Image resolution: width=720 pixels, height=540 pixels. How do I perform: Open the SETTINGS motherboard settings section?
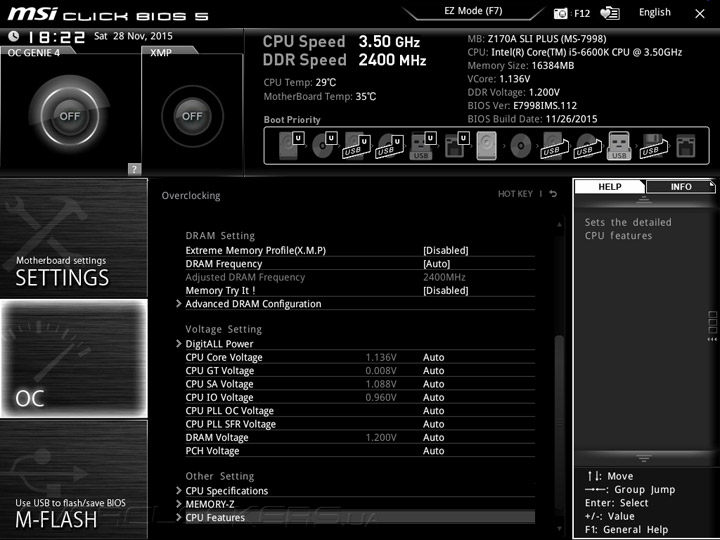pyautogui.click(x=73, y=238)
